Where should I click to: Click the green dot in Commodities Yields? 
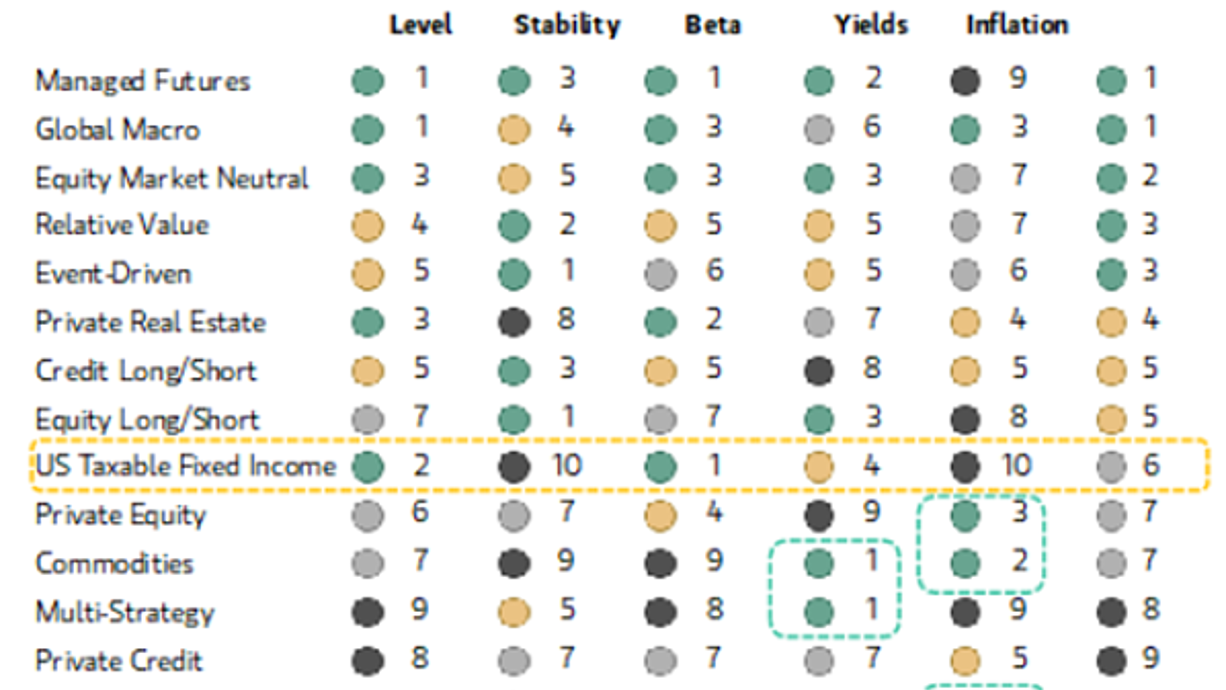(820, 563)
